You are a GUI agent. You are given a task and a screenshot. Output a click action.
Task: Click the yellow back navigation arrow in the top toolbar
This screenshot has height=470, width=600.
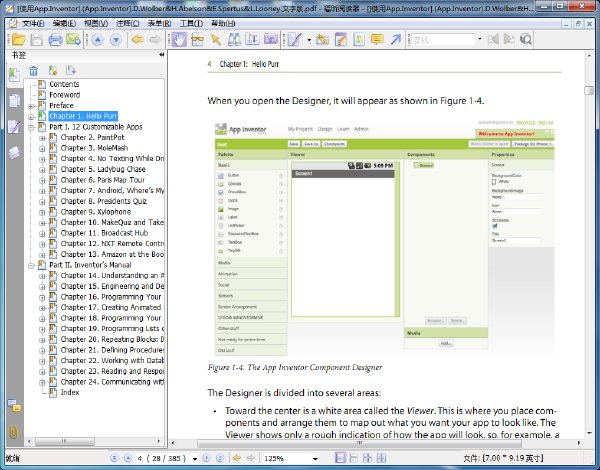[x=137, y=39]
